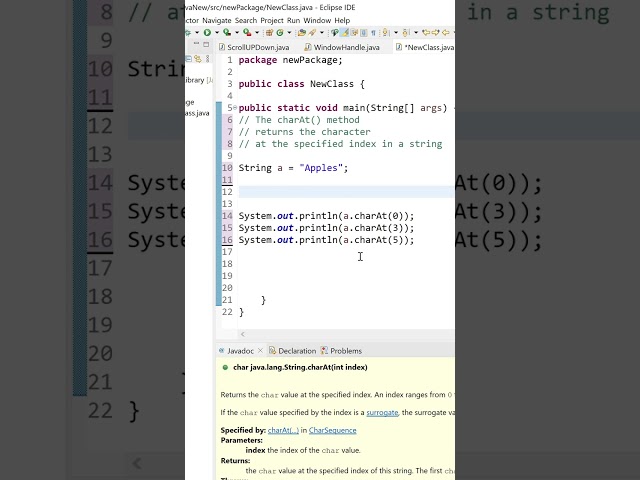Open the Coverage dropdown arrow
The image size is (640, 480).
click(237, 32)
